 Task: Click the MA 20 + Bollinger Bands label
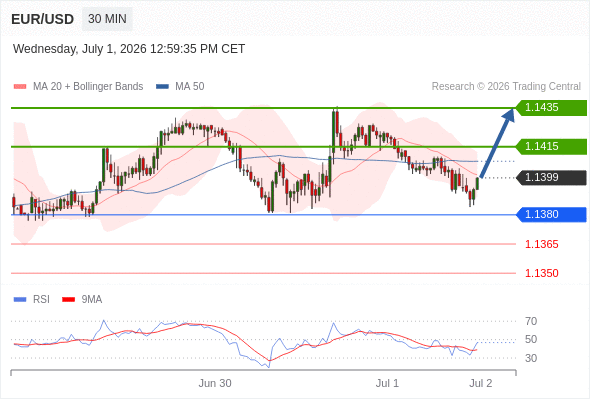pyautogui.click(x=88, y=87)
